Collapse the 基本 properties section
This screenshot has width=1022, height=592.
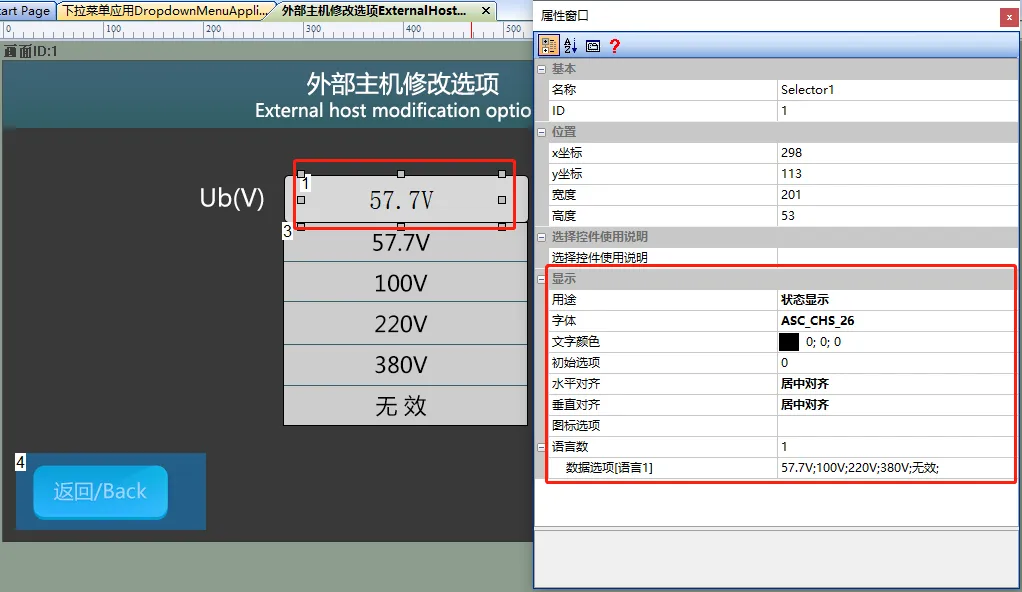[540, 68]
